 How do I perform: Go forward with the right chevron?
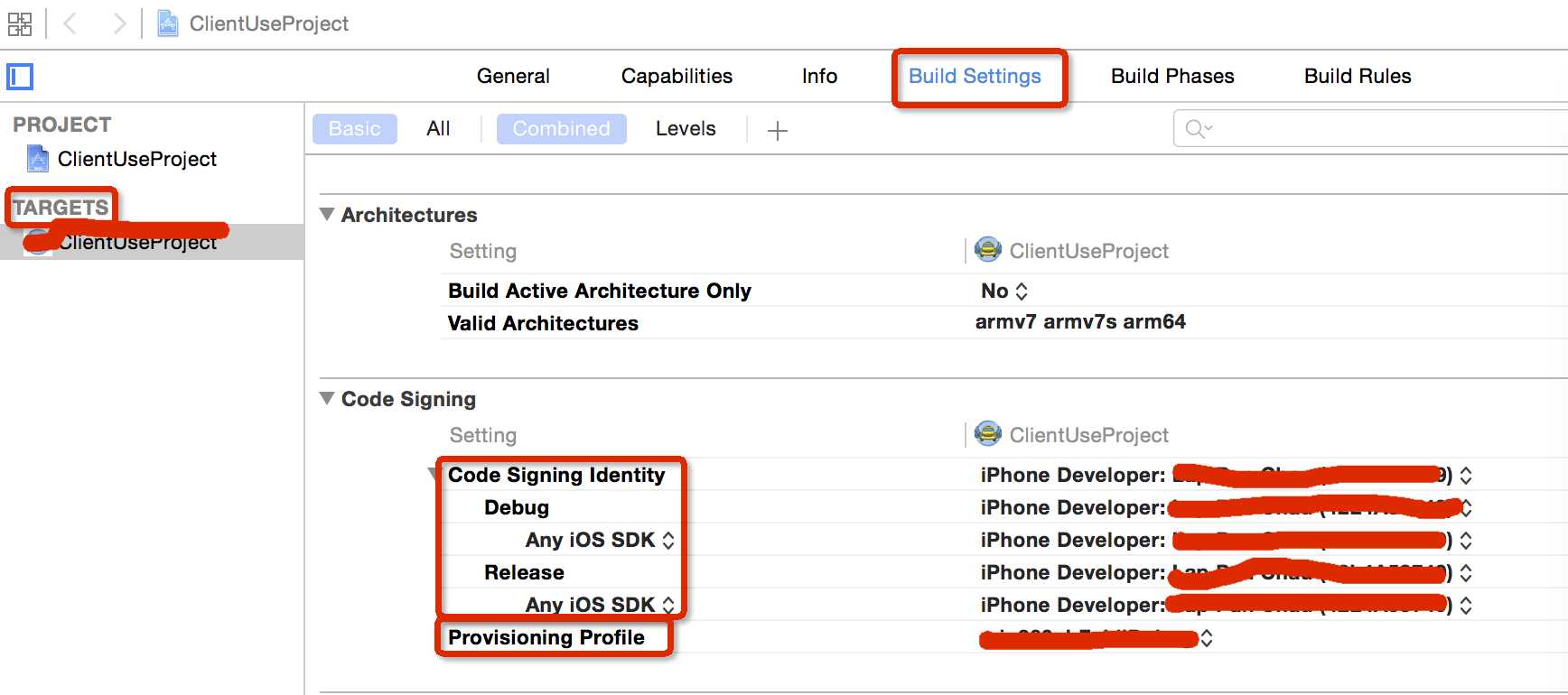pyautogui.click(x=118, y=23)
